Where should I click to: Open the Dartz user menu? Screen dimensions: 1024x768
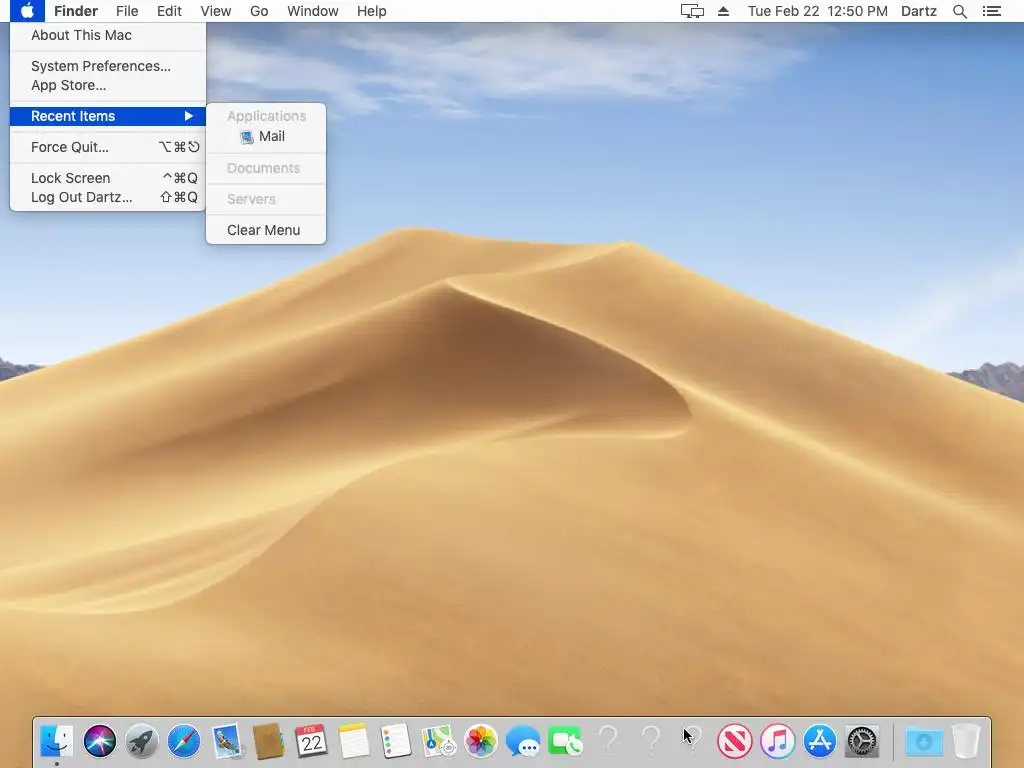click(x=919, y=11)
